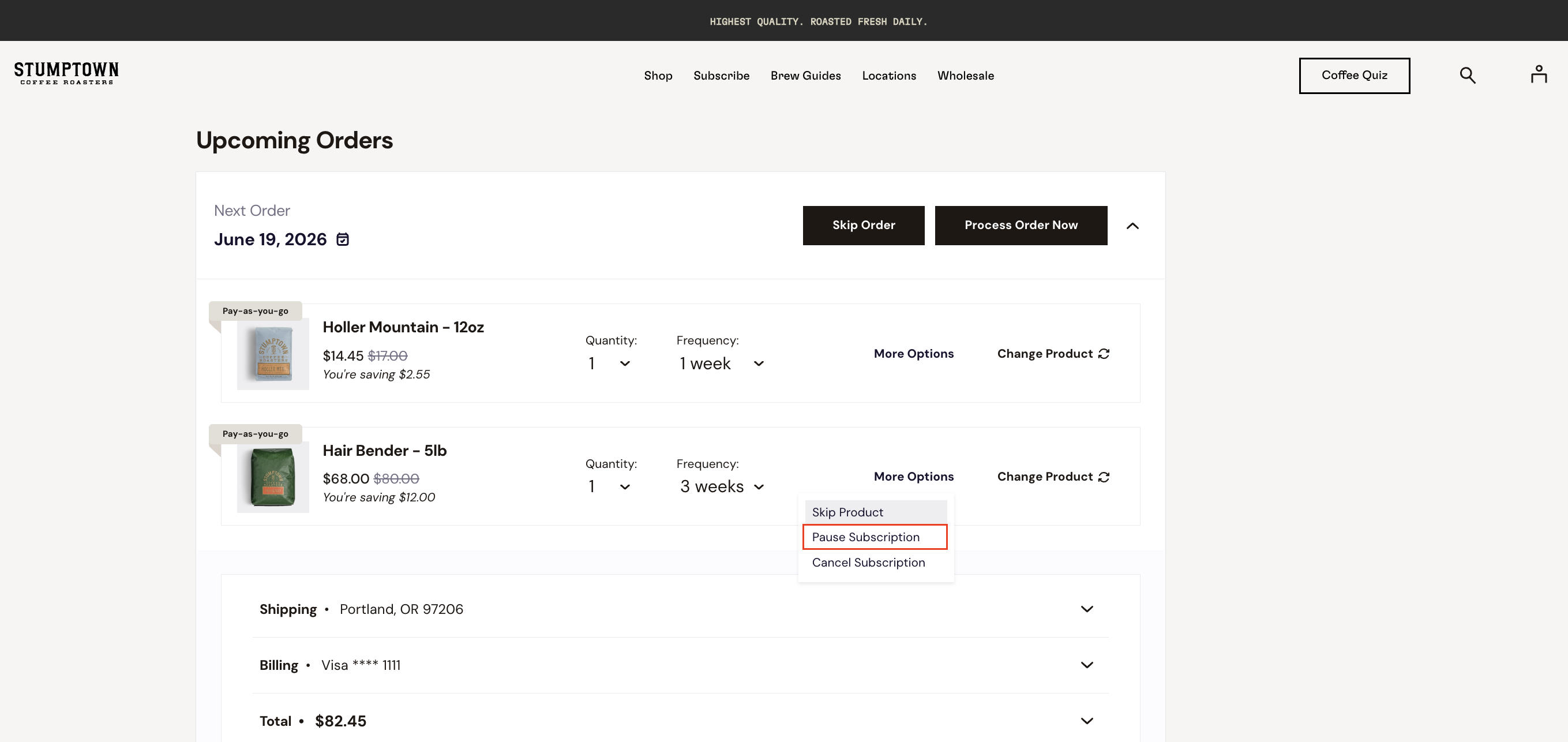Click the Coffee Quiz button

tap(1354, 76)
